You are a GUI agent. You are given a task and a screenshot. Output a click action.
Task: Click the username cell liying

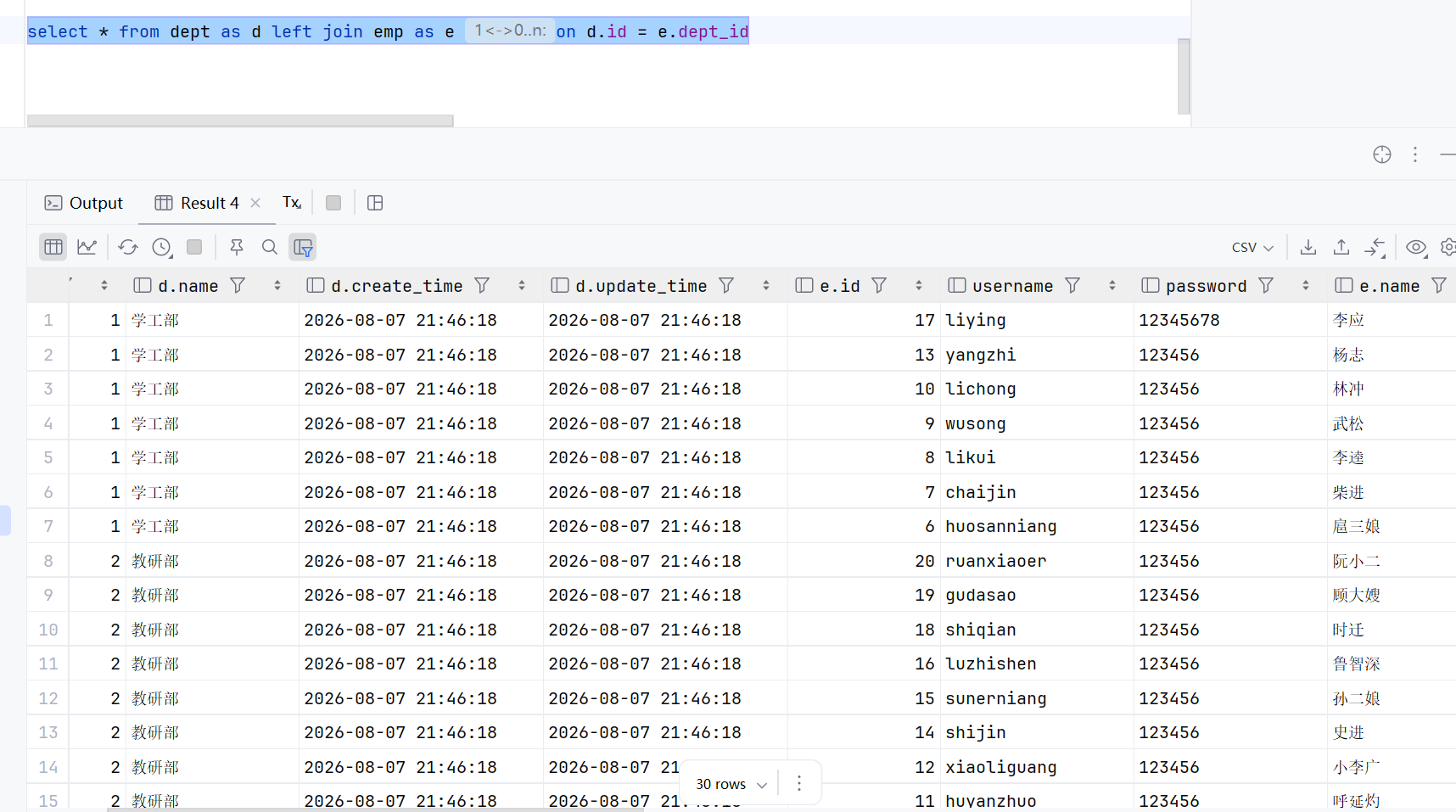[1037, 320]
